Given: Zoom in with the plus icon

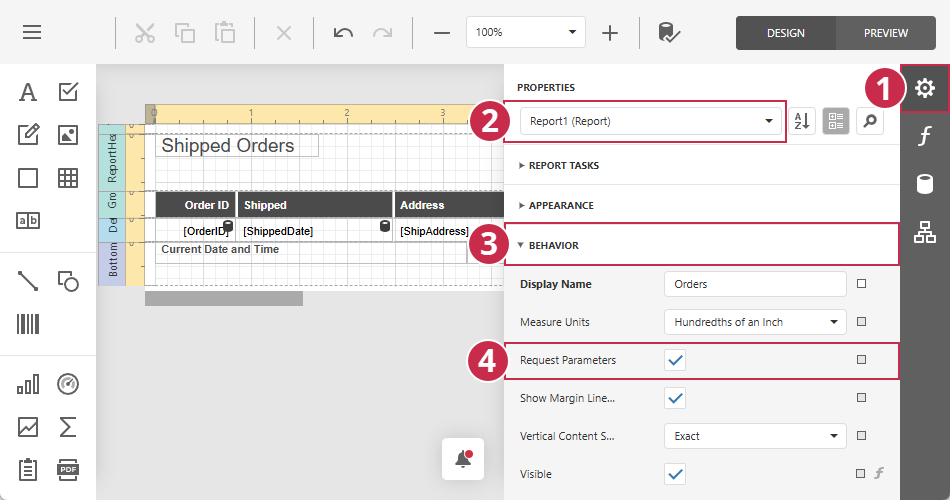Looking at the screenshot, I should [x=610, y=33].
